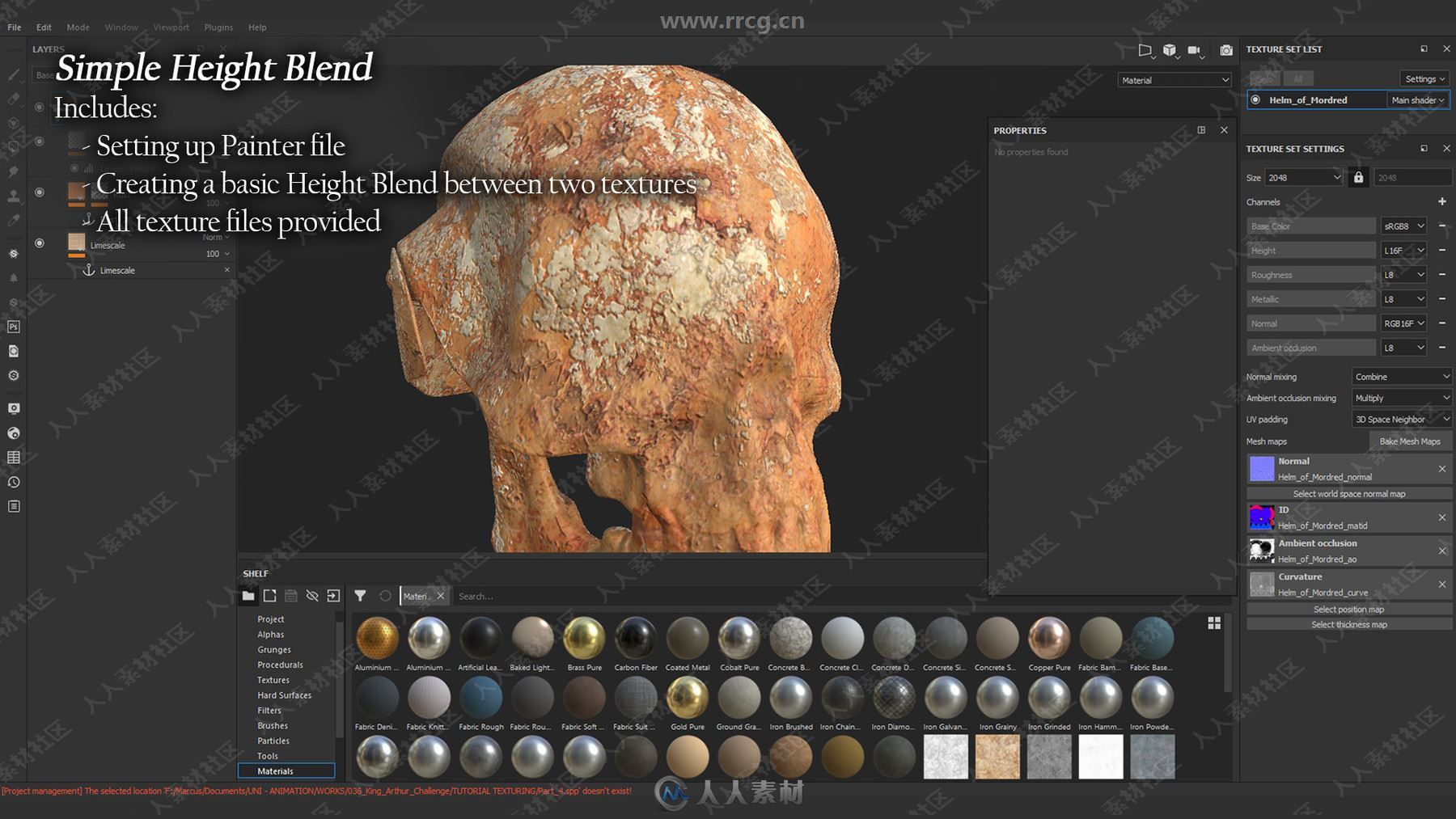This screenshot has width=1456, height=819.
Task: Select the Grunges shelf category
Action: (274, 650)
